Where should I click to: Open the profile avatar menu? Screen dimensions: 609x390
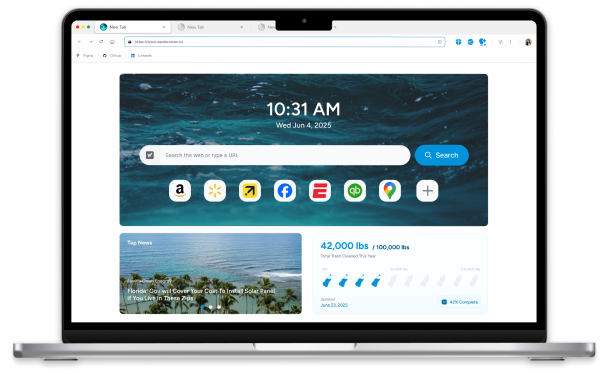528,42
